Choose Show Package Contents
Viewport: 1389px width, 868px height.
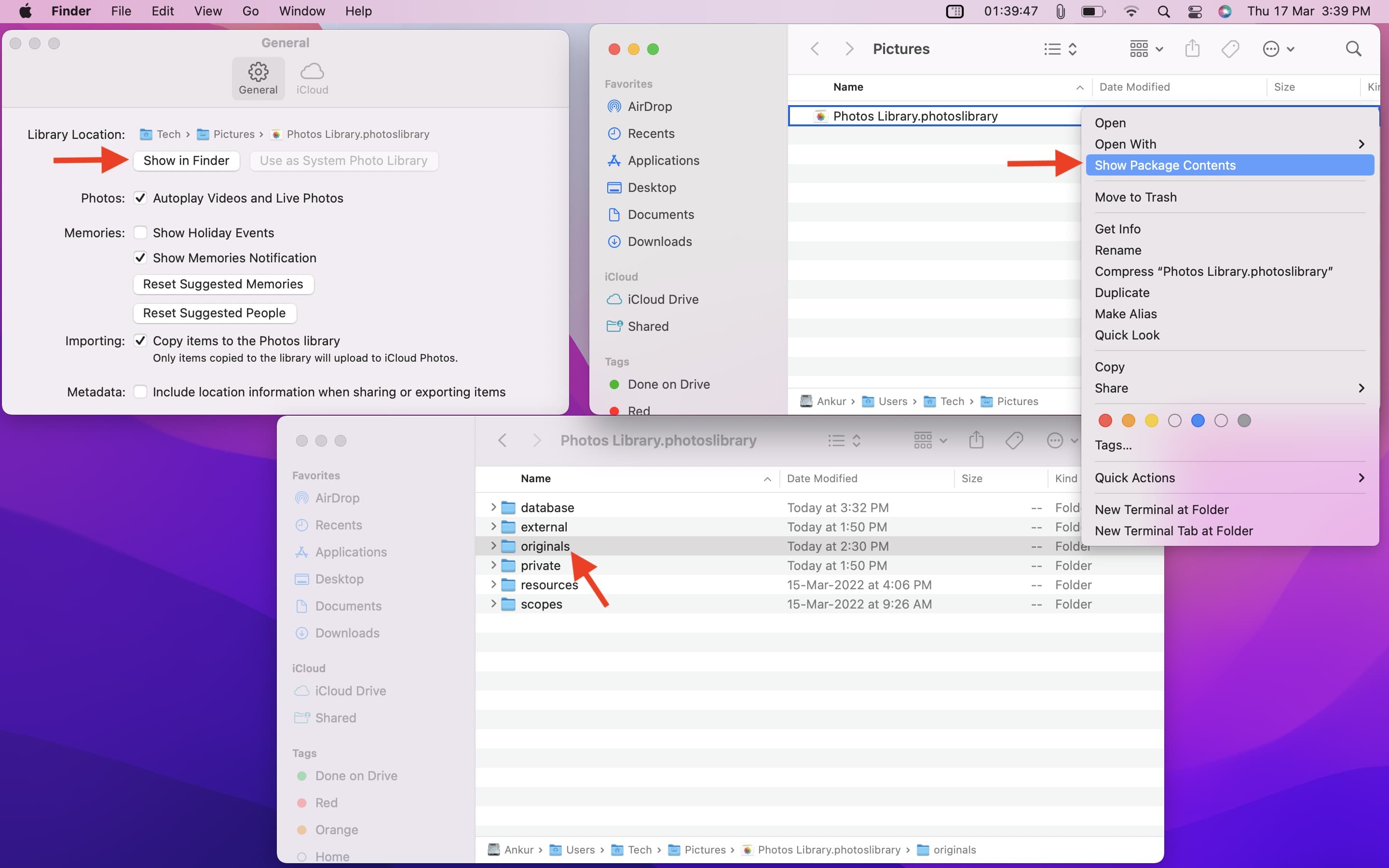pos(1229,165)
